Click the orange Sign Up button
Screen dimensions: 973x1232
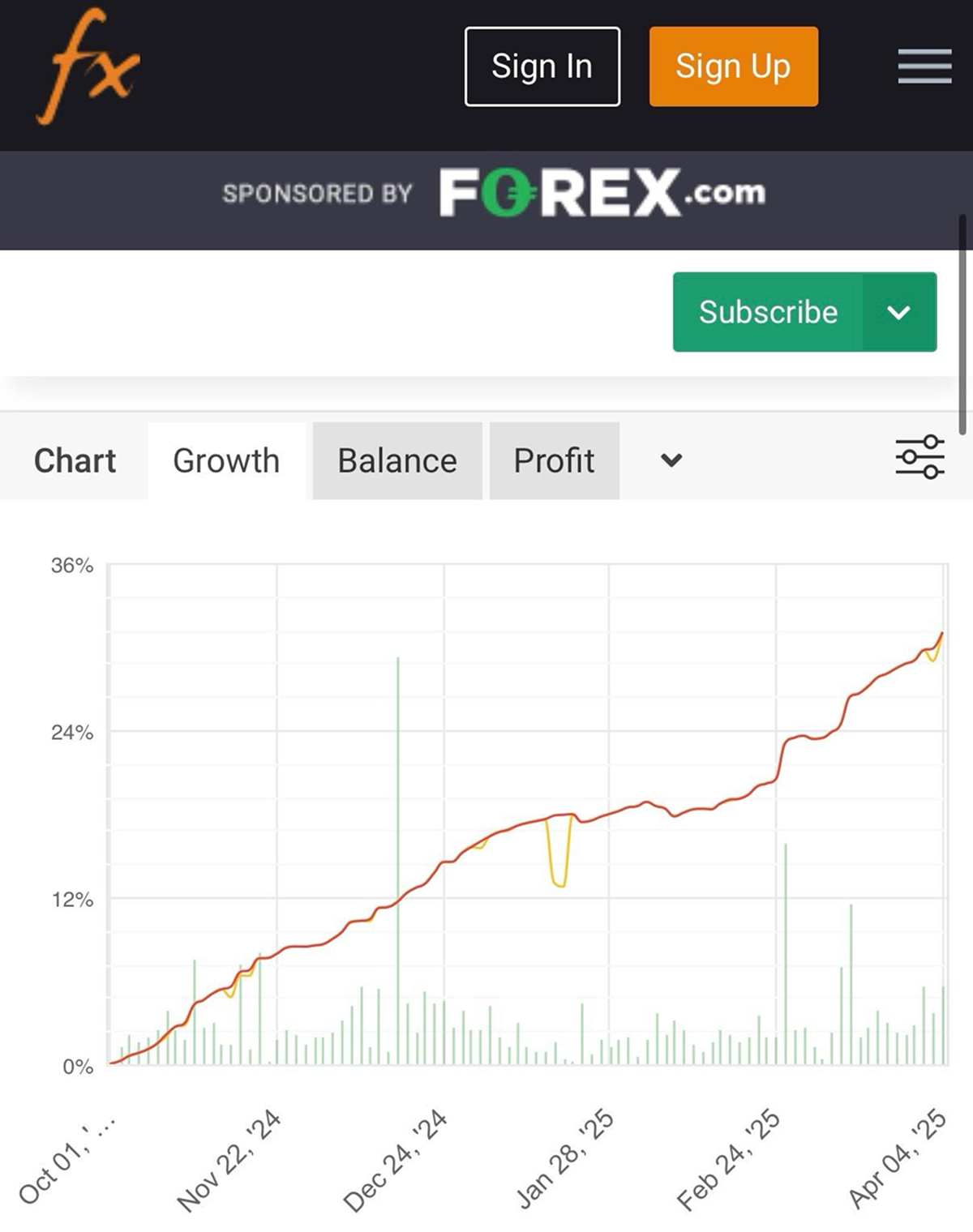pos(734,66)
